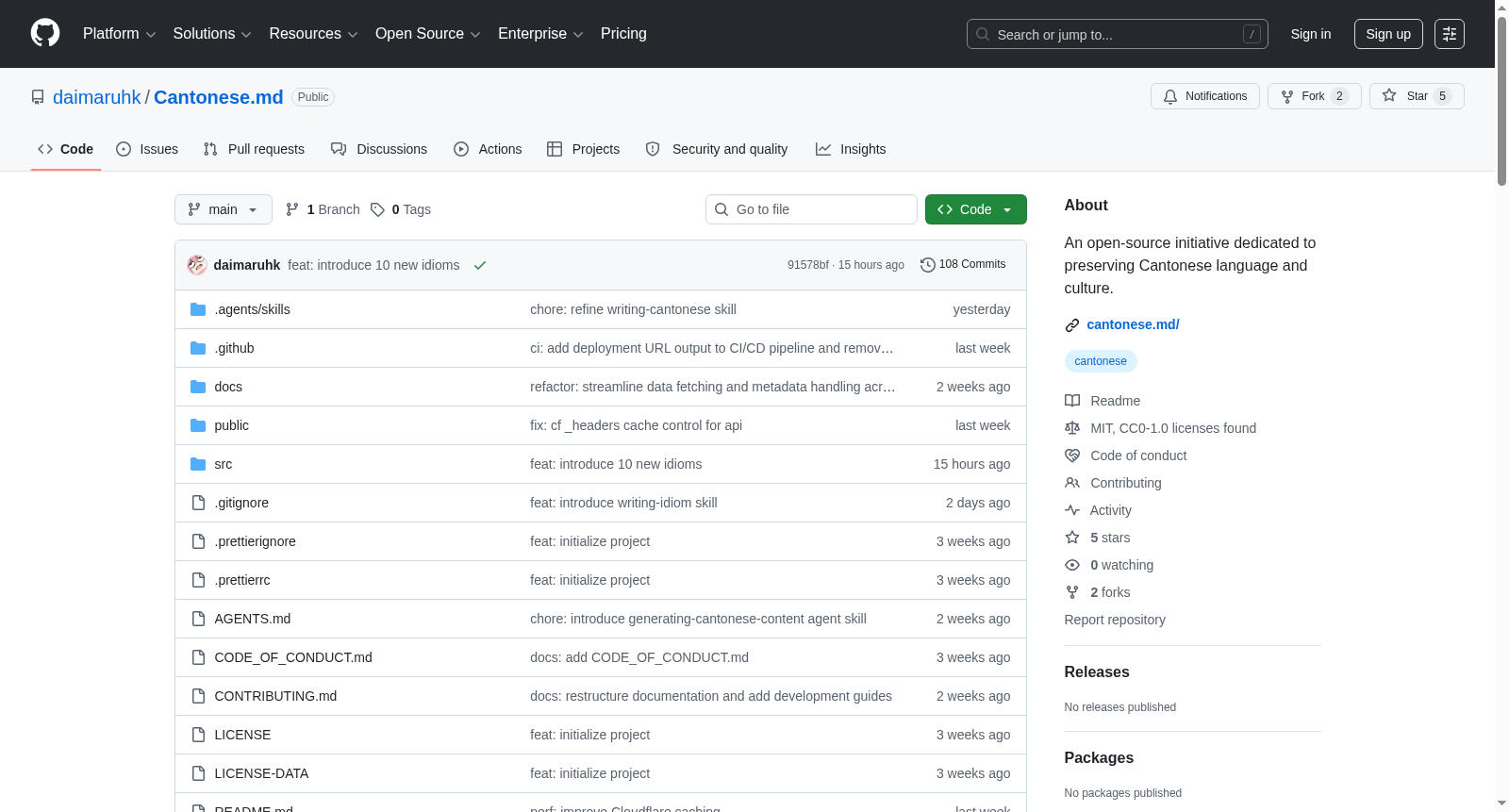Click the file icon beside CODE_OF_CONDUCT.md

(198, 657)
